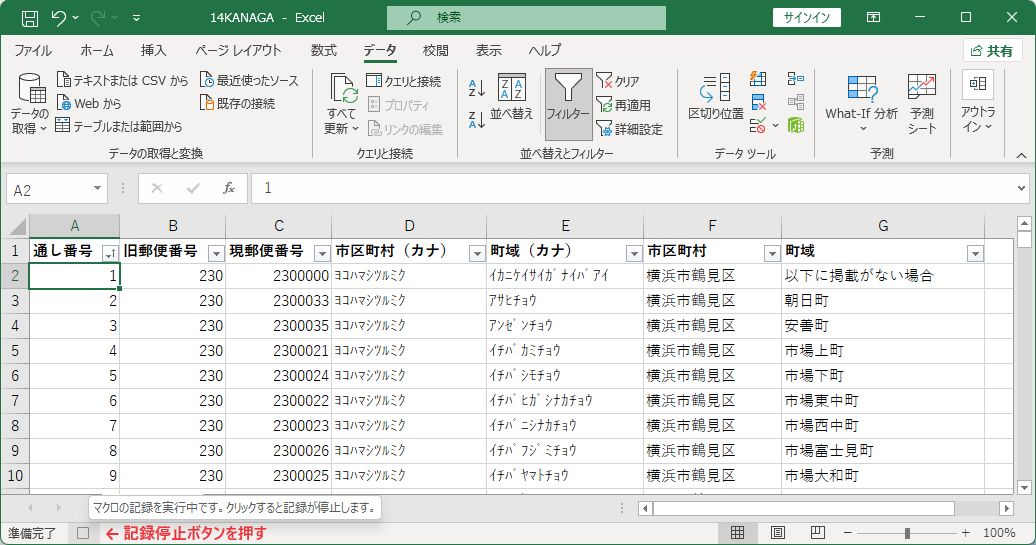This screenshot has width=1036, height=545.
Task: Collapse the ribbon with chevron
Action: [1021, 155]
